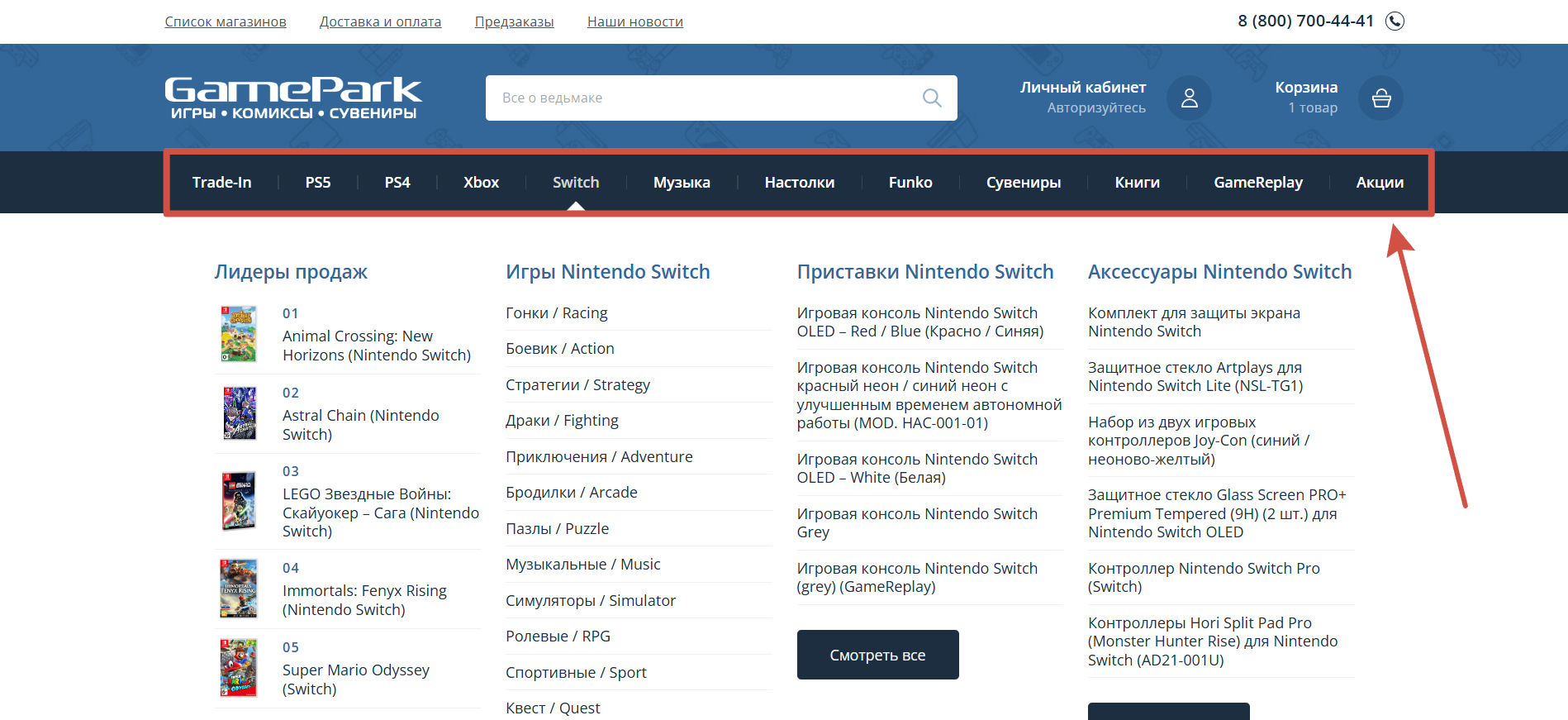The image size is (1568, 720).
Task: Click the phone number 8 (800) 700-44-41
Action: pyautogui.click(x=1305, y=21)
